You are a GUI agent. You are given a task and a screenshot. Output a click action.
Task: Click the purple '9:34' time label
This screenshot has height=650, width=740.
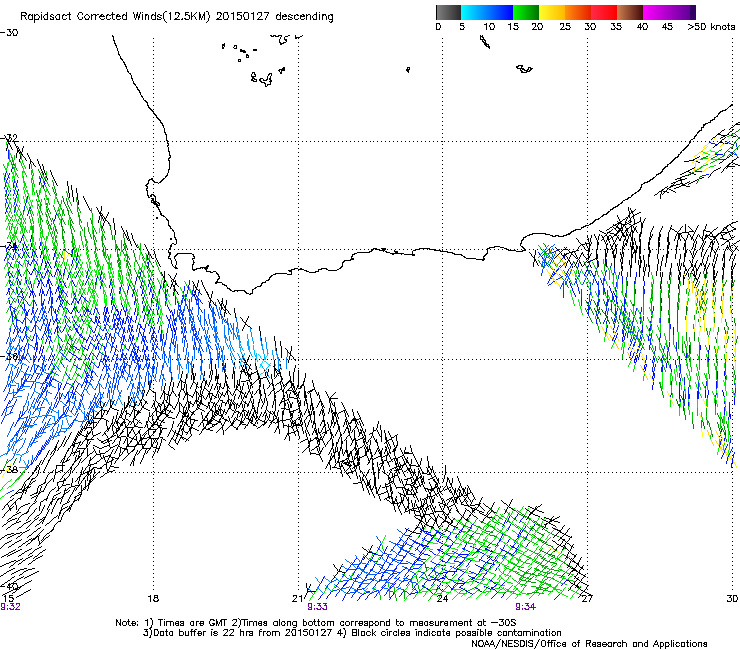pyautogui.click(x=525, y=607)
